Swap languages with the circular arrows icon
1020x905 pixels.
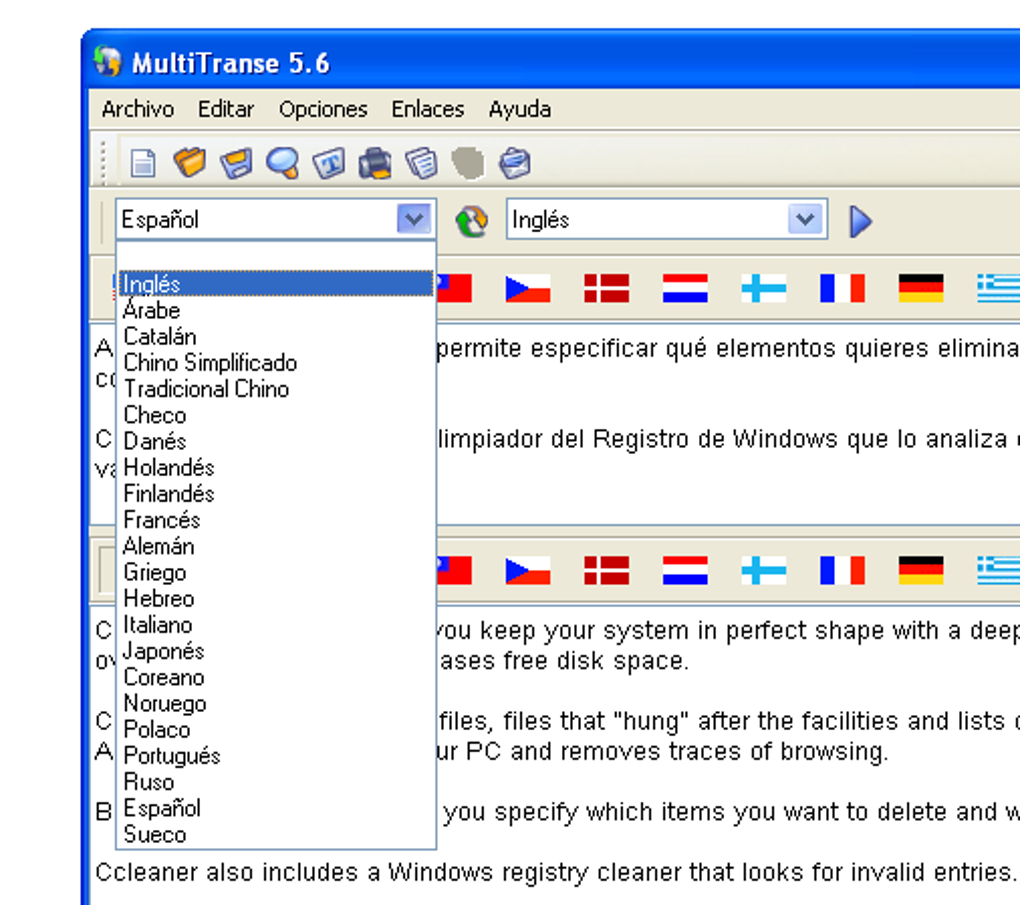pos(472,221)
